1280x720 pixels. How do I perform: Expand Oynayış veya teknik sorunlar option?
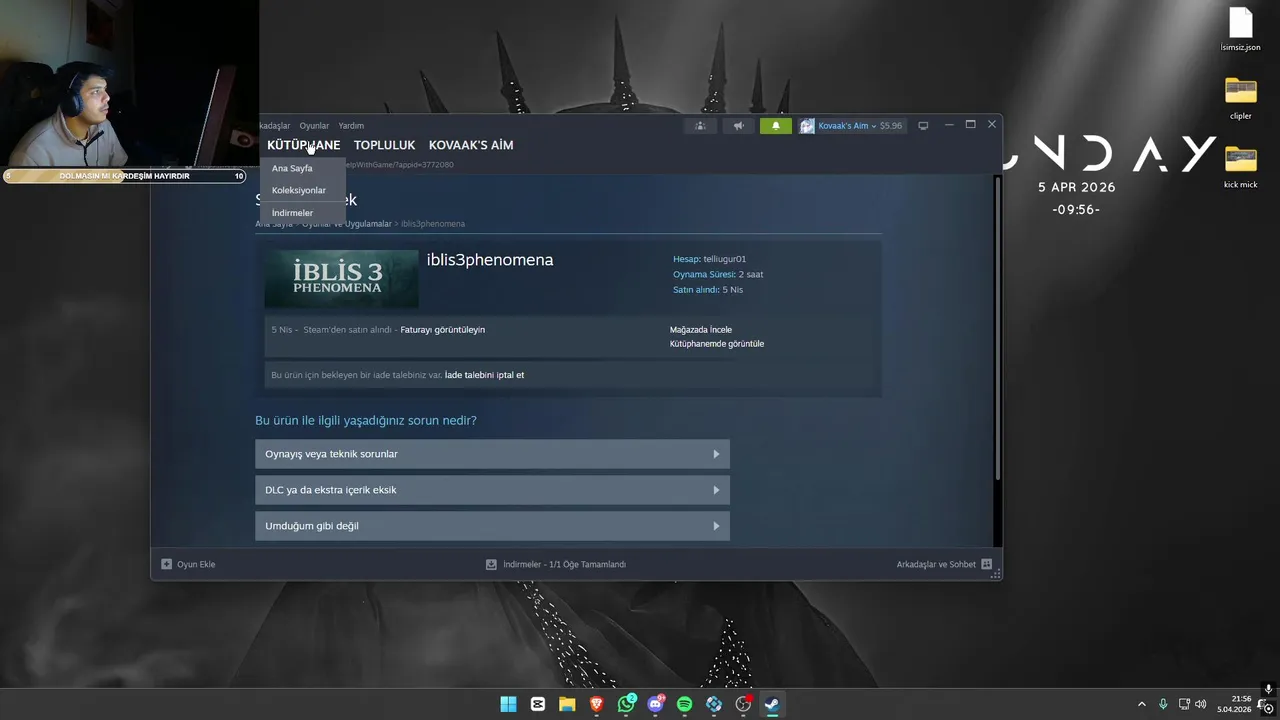point(492,454)
